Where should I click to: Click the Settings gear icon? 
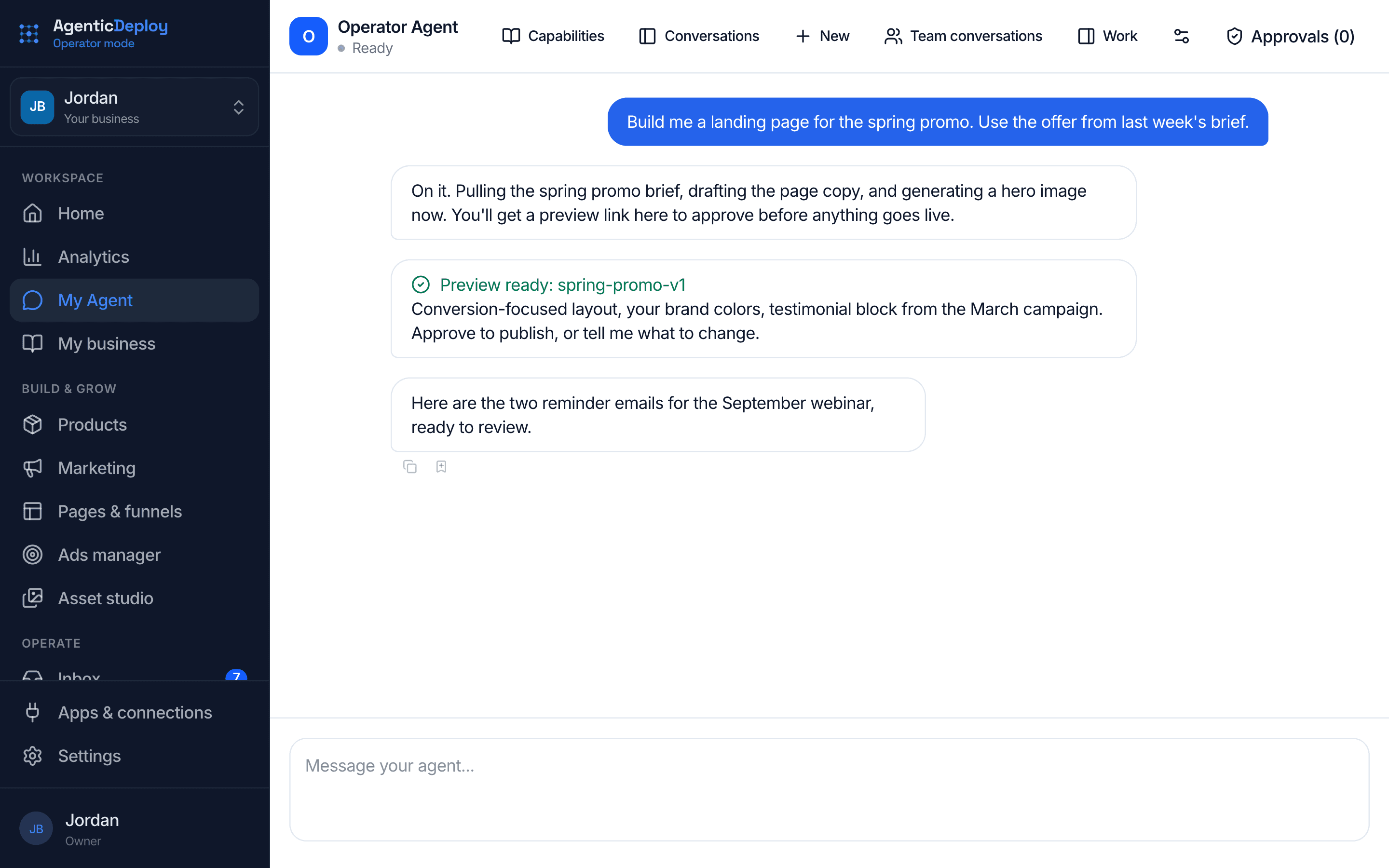click(33, 756)
